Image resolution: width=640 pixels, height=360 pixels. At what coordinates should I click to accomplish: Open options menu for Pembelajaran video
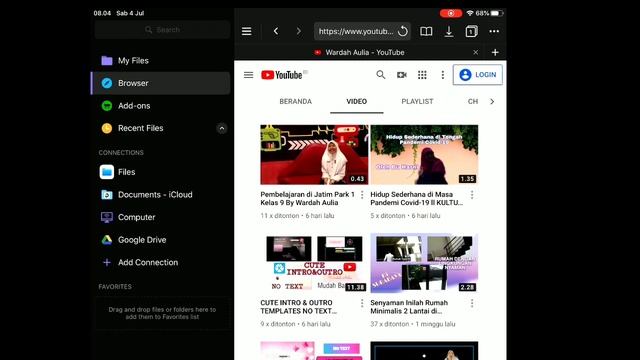point(362,195)
